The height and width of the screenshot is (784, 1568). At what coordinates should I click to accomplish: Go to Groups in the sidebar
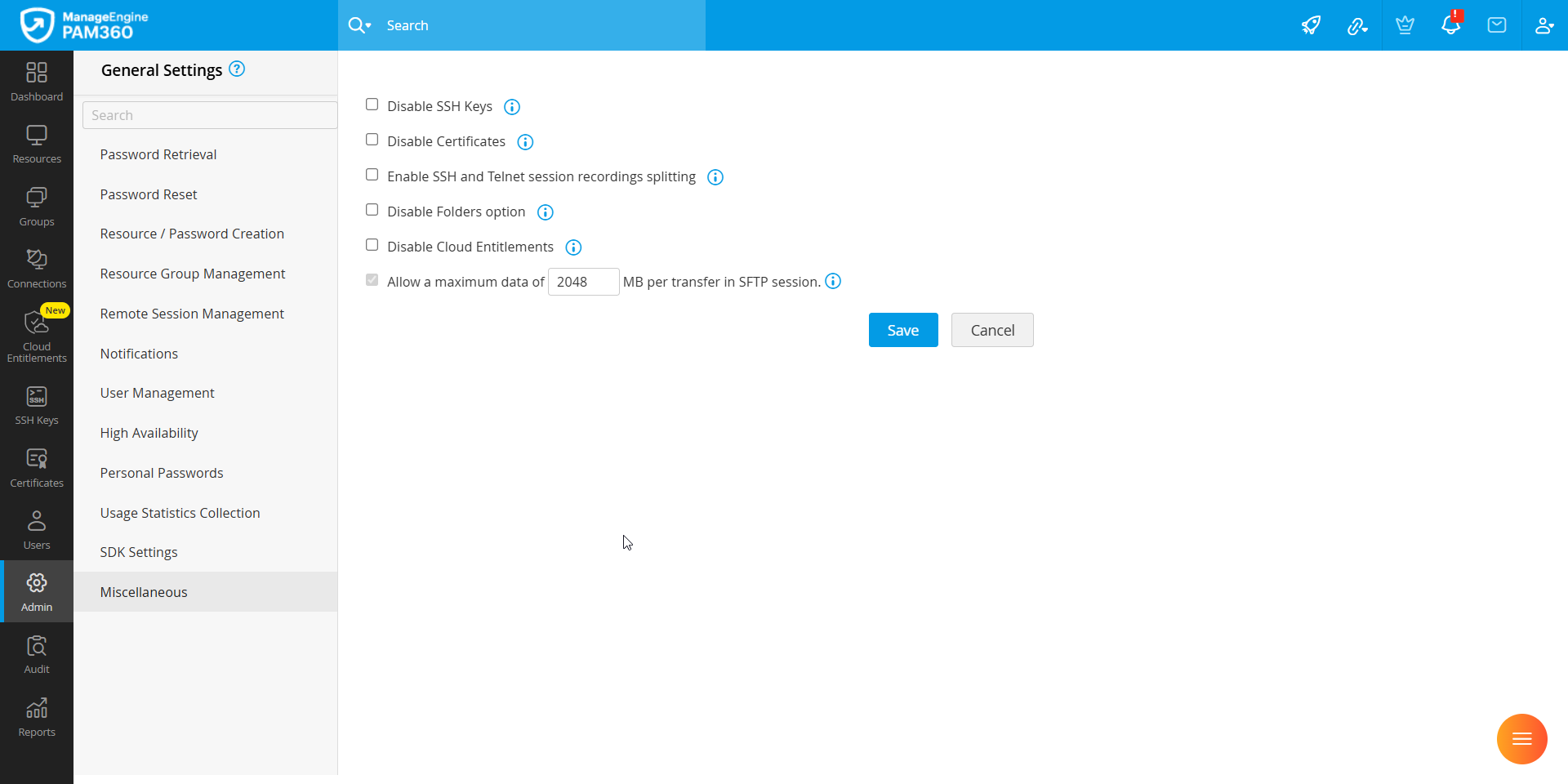(37, 207)
